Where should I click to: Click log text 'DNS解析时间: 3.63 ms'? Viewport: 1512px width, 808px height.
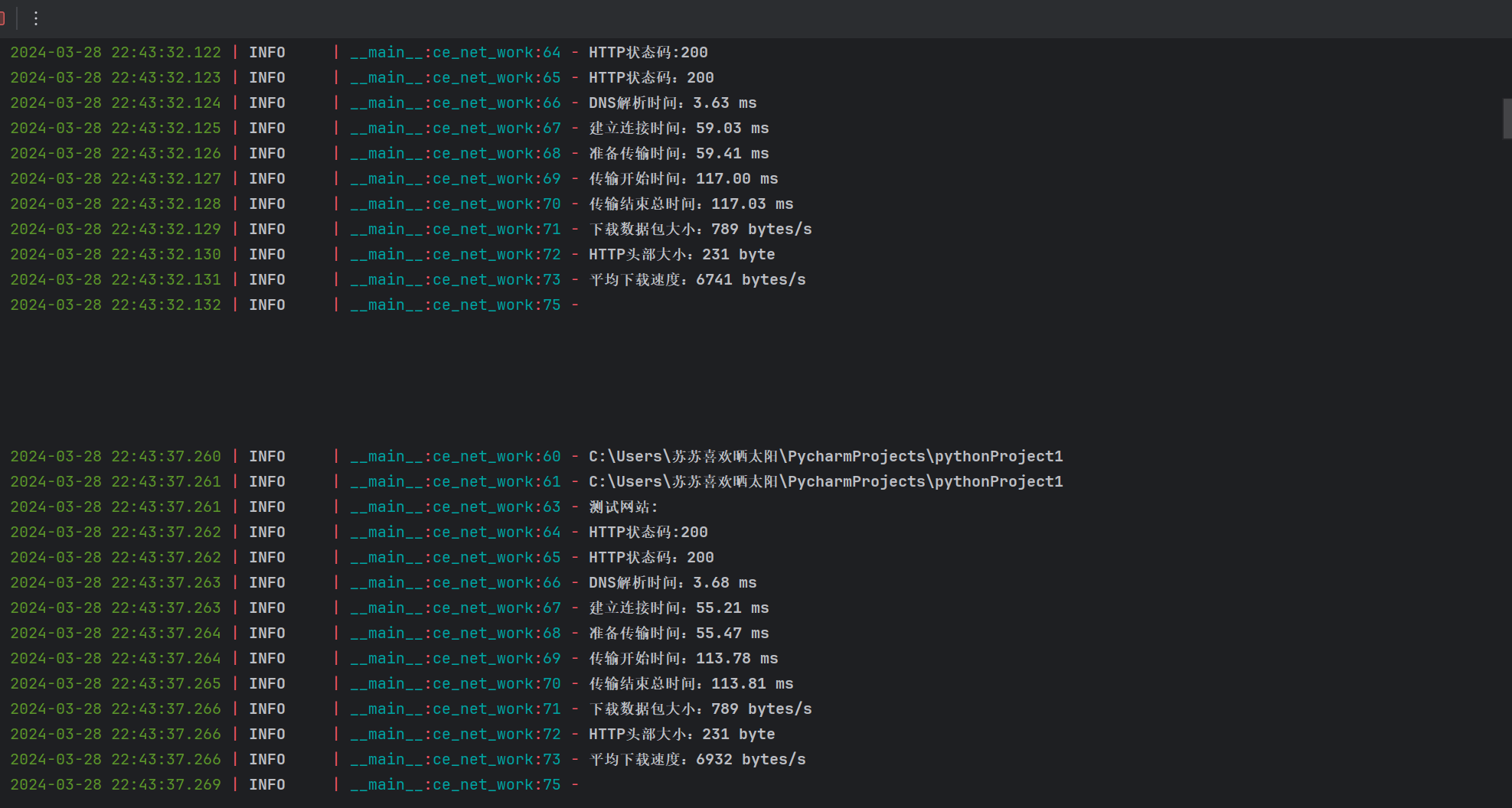pos(672,103)
